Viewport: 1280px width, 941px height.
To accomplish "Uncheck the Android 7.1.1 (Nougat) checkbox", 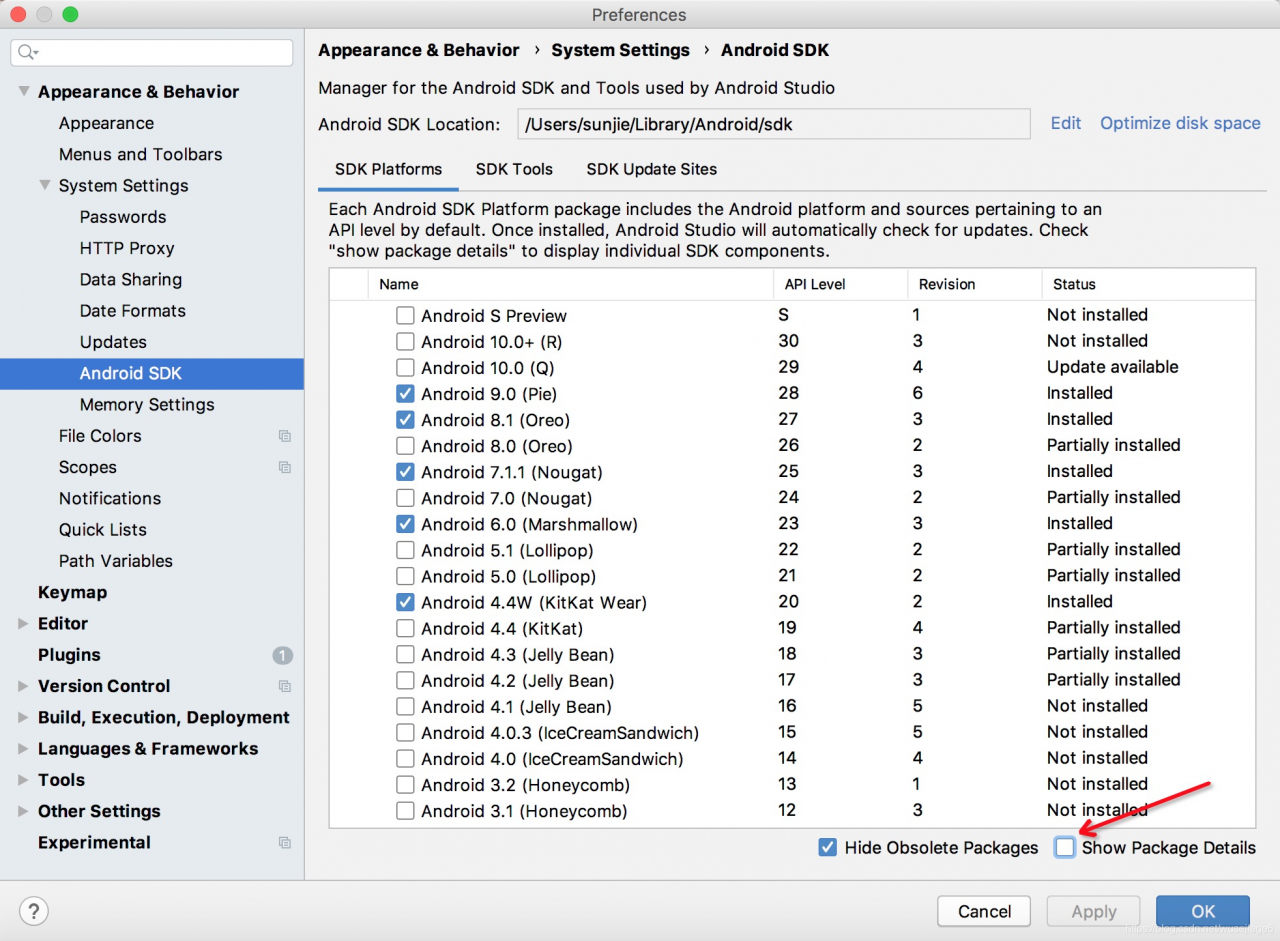I will click(405, 471).
